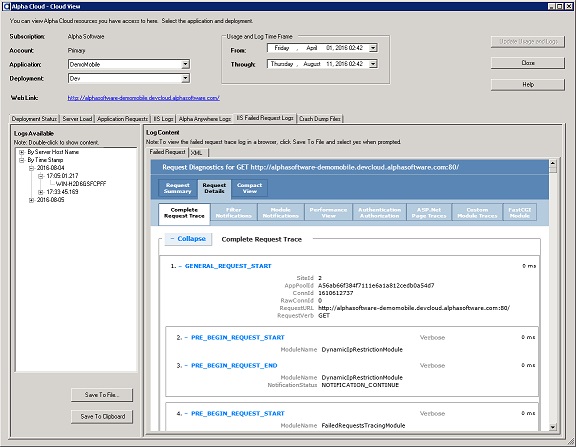Open the Application dropdown showing DemoMobile
Viewport: 576px width, 447px height.
click(x=186, y=64)
